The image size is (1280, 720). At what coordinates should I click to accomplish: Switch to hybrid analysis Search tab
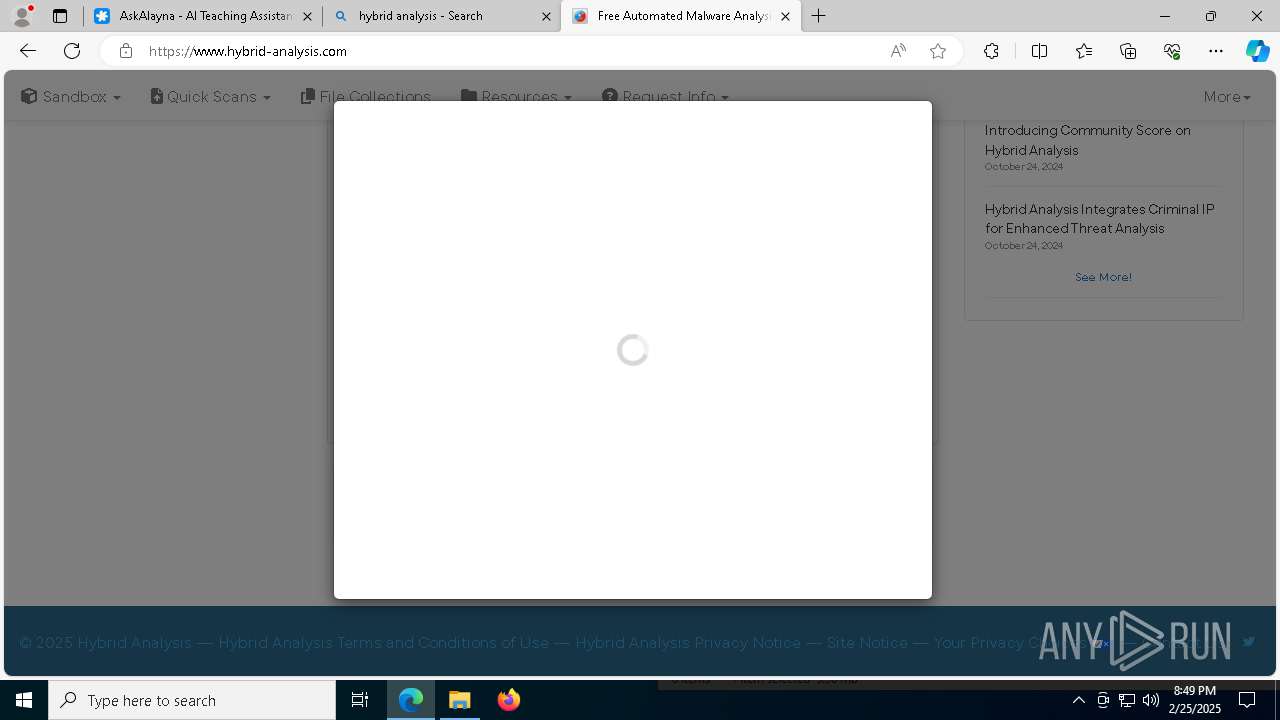pos(442,16)
